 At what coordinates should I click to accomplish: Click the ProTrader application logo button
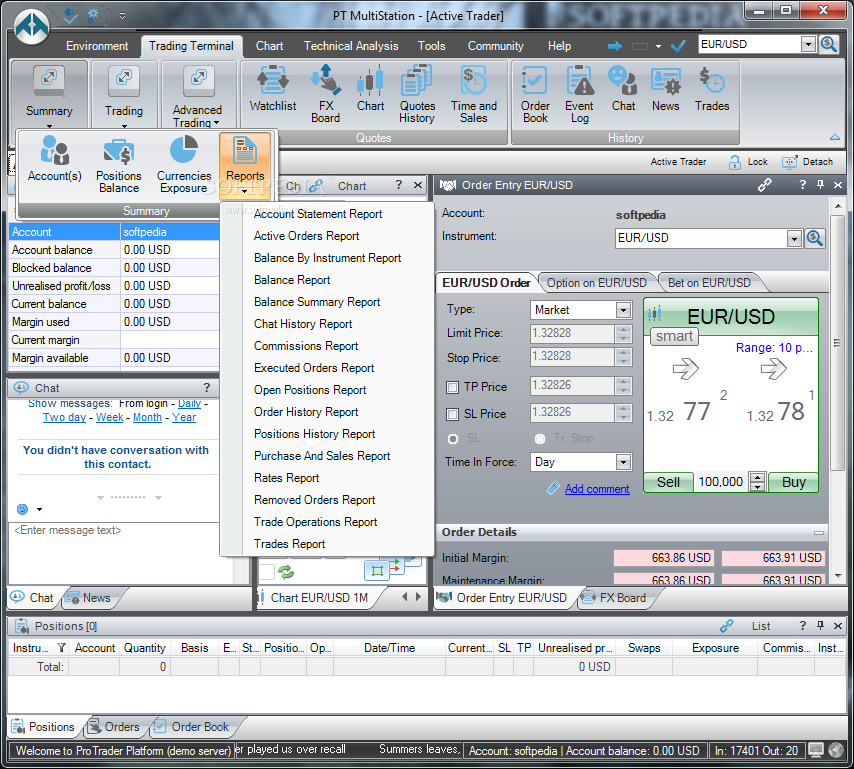[x=32, y=26]
